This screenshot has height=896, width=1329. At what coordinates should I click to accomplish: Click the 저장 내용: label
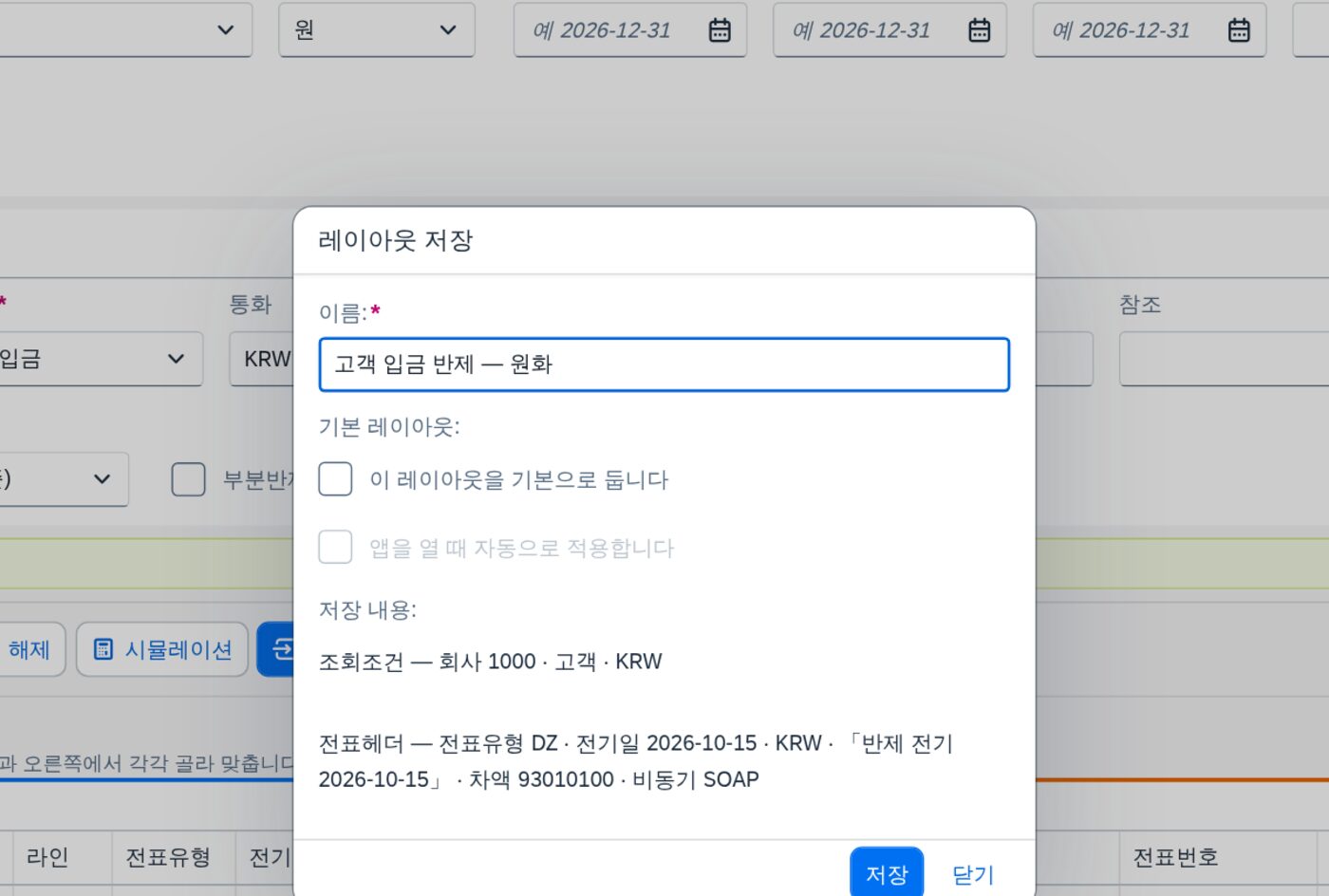(367, 609)
